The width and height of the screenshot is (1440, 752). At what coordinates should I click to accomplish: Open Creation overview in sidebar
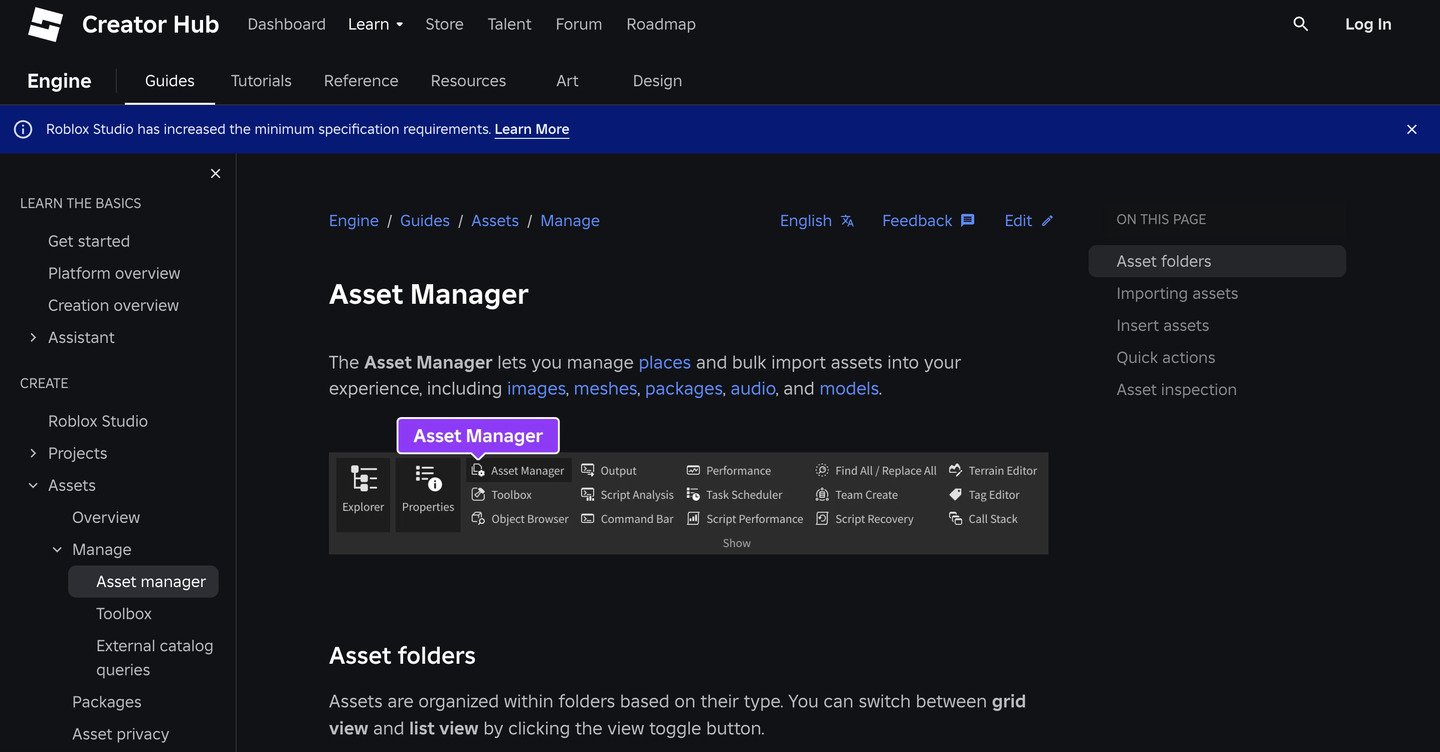click(113, 305)
